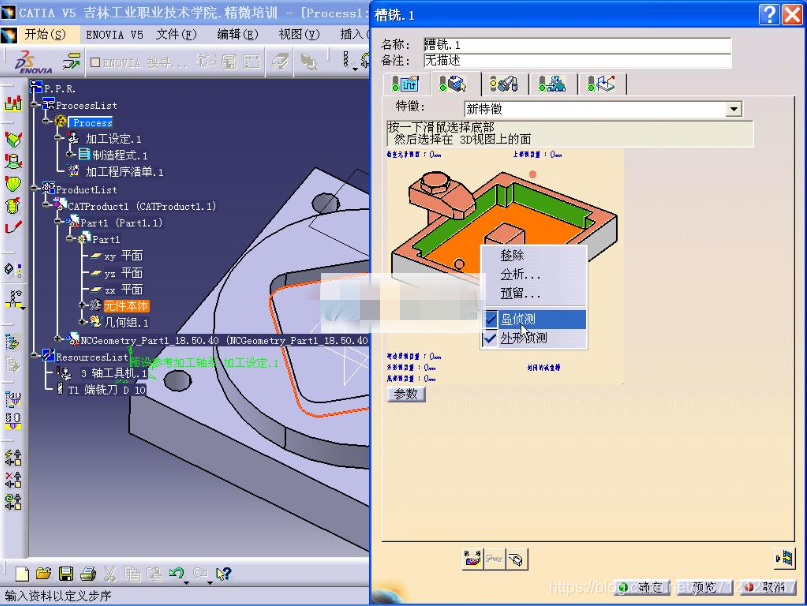Click the 预览 button
807x606 pixels.
click(x=704, y=587)
